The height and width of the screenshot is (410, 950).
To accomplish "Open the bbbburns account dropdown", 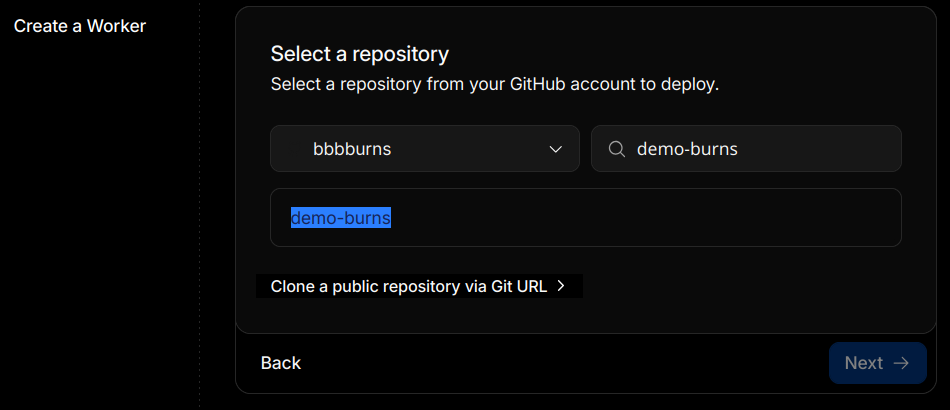I will (424, 149).
